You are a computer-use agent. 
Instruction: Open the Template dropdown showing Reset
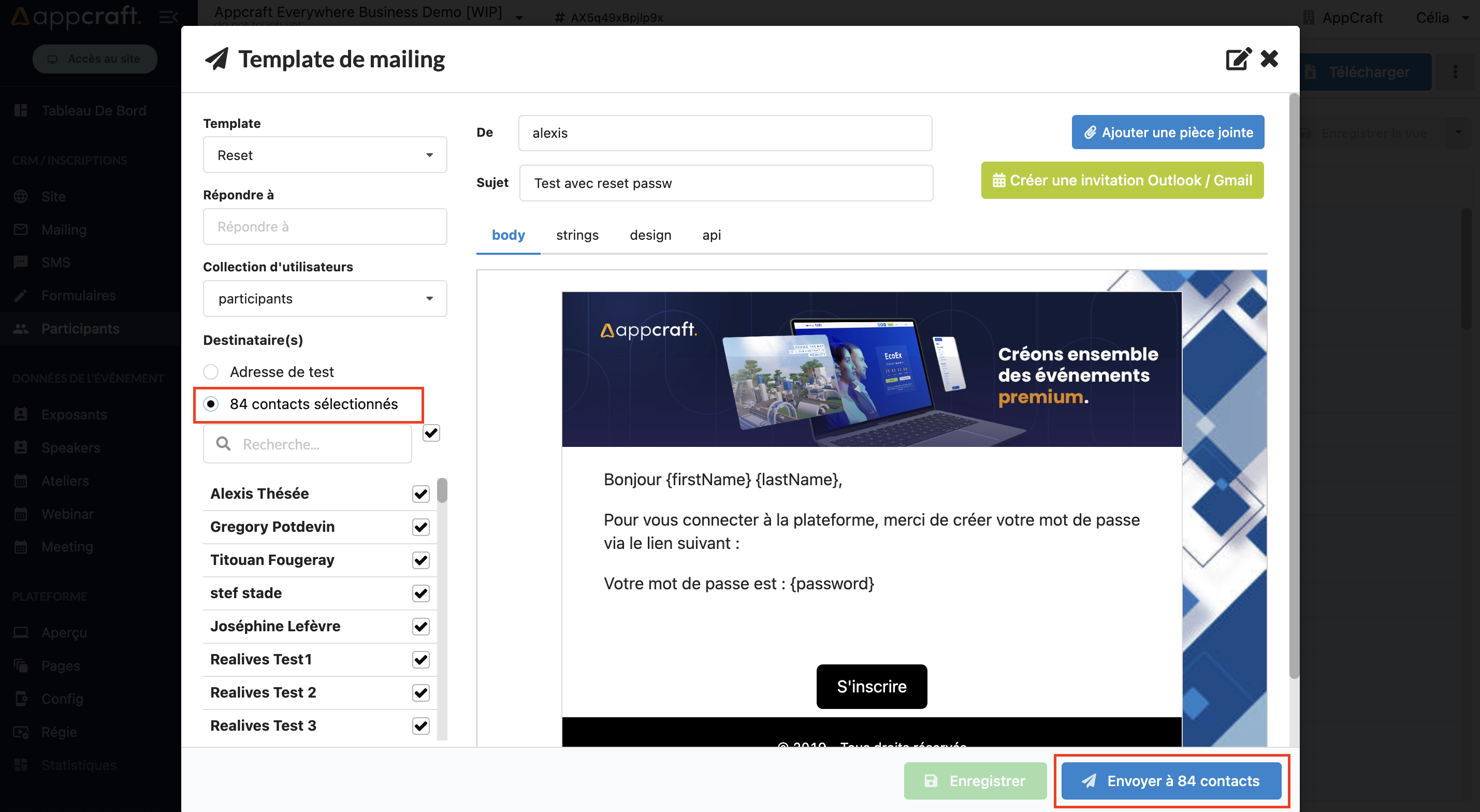[325, 155]
